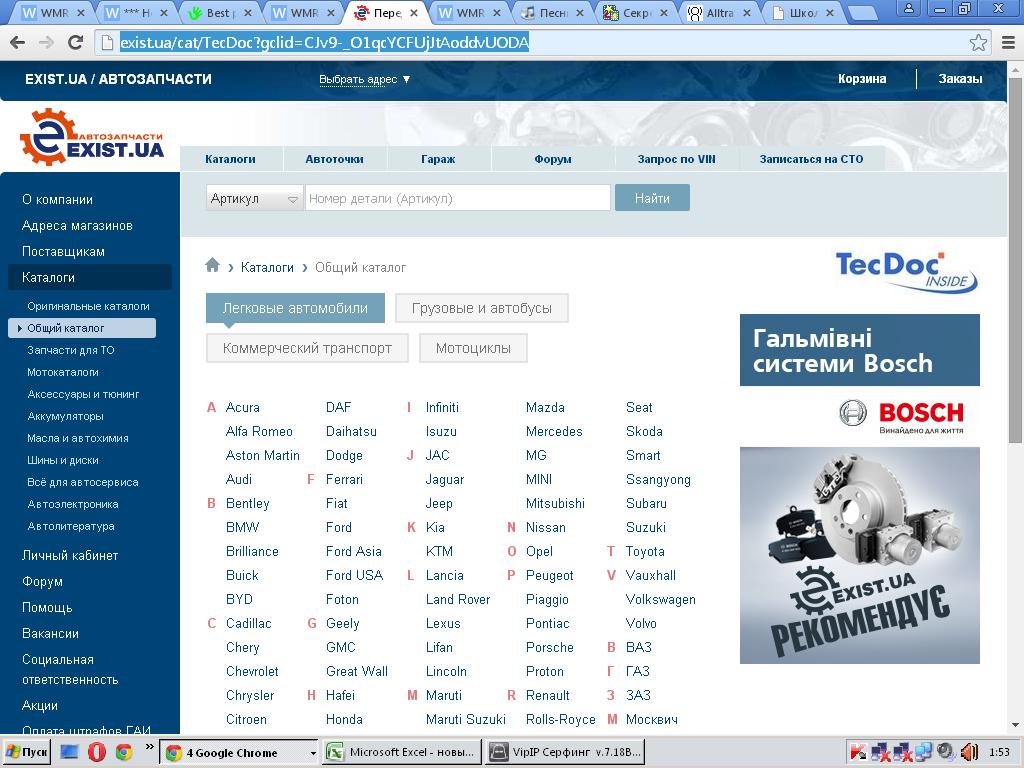Expand Выбрать адрес dropdown
1024x768 pixels.
364,80
